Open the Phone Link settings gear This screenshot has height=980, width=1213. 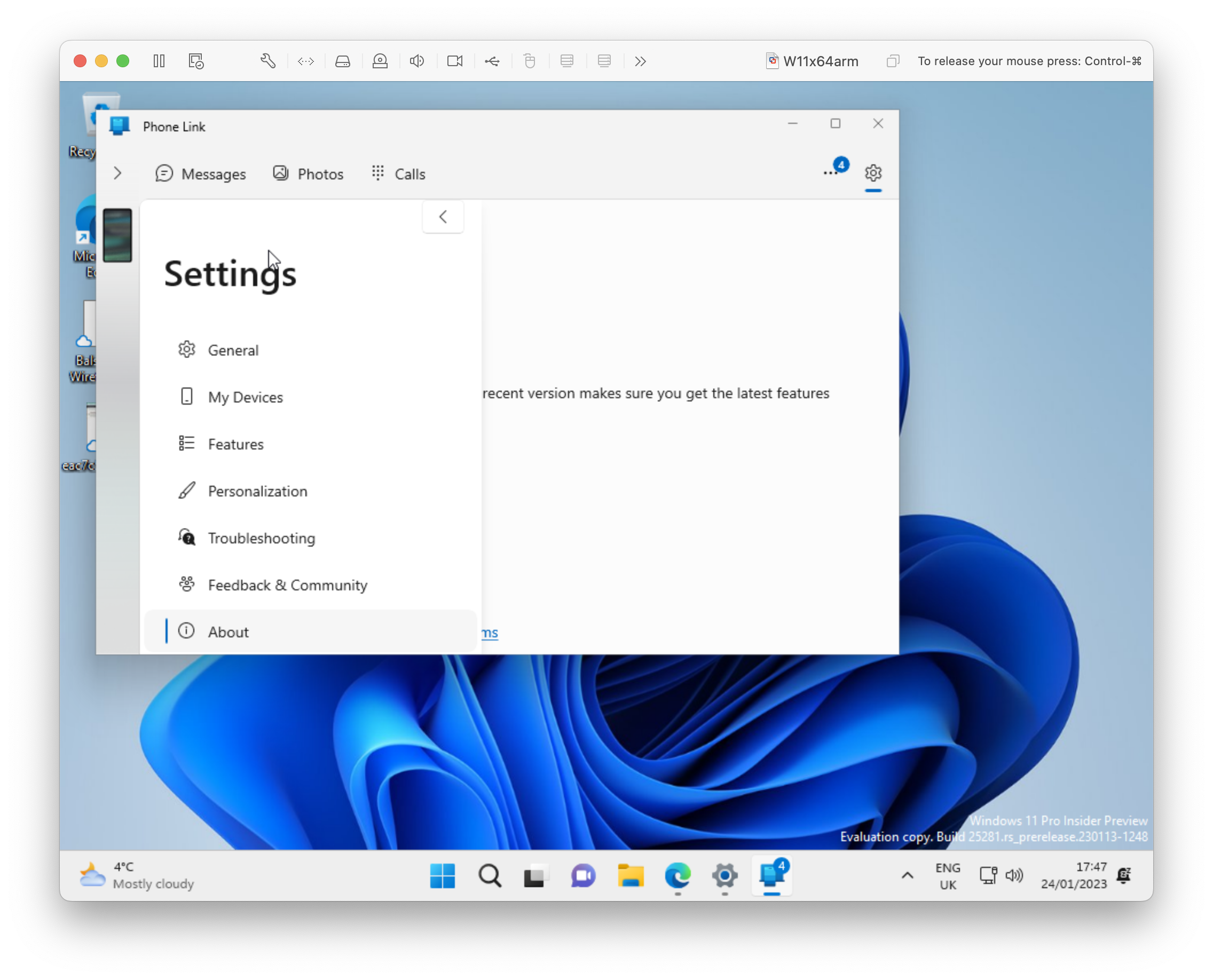(873, 173)
